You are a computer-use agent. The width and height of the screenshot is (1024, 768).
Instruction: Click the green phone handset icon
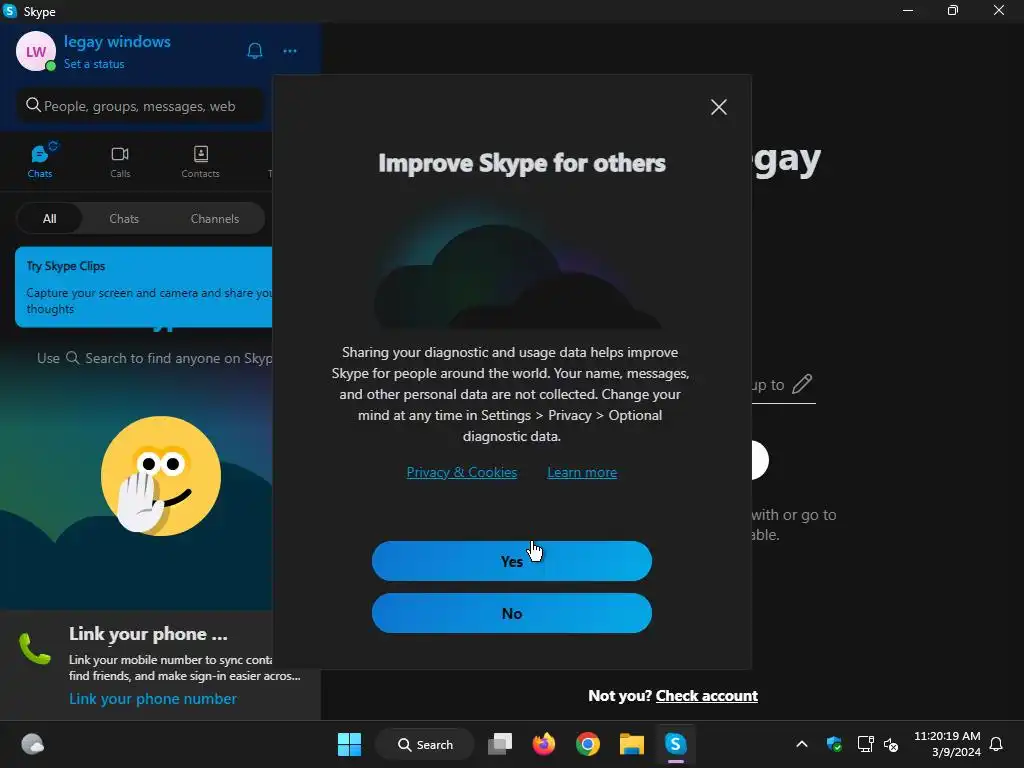[35, 648]
